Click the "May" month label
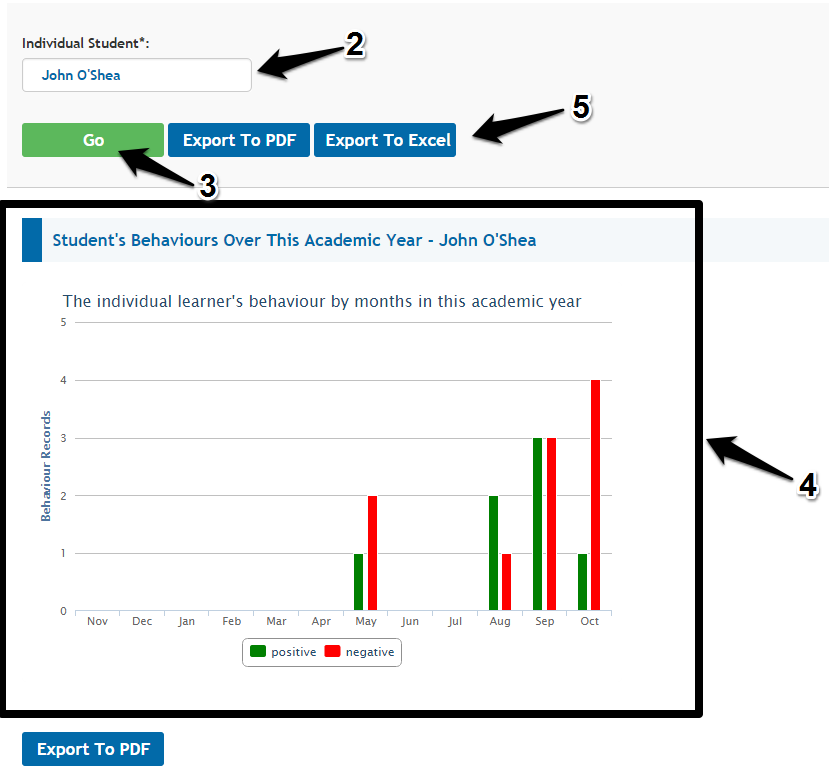The height and width of the screenshot is (774, 829). (366, 621)
